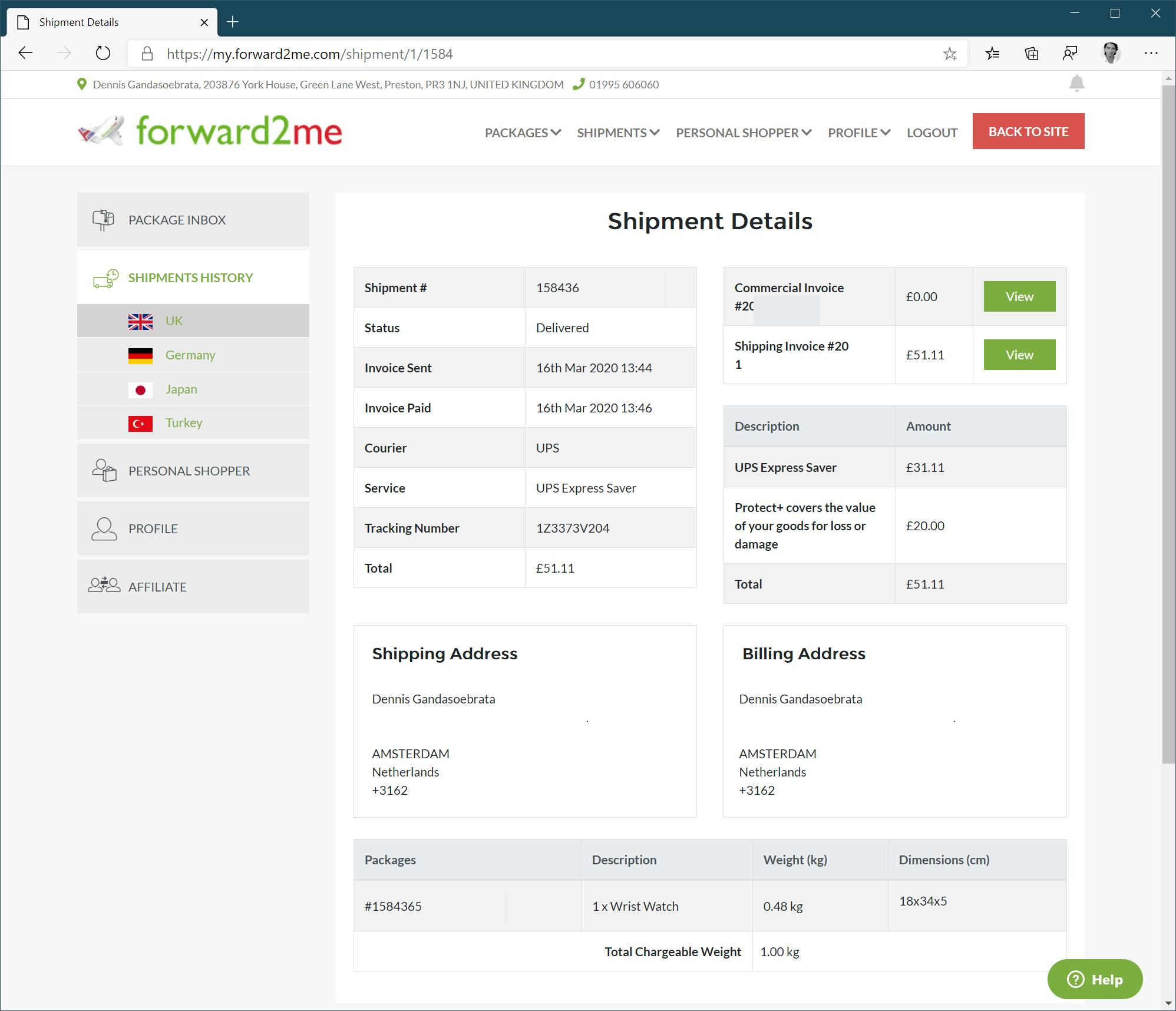The width and height of the screenshot is (1176, 1011).
Task: Open Japan shipments history
Action: pyautogui.click(x=181, y=389)
